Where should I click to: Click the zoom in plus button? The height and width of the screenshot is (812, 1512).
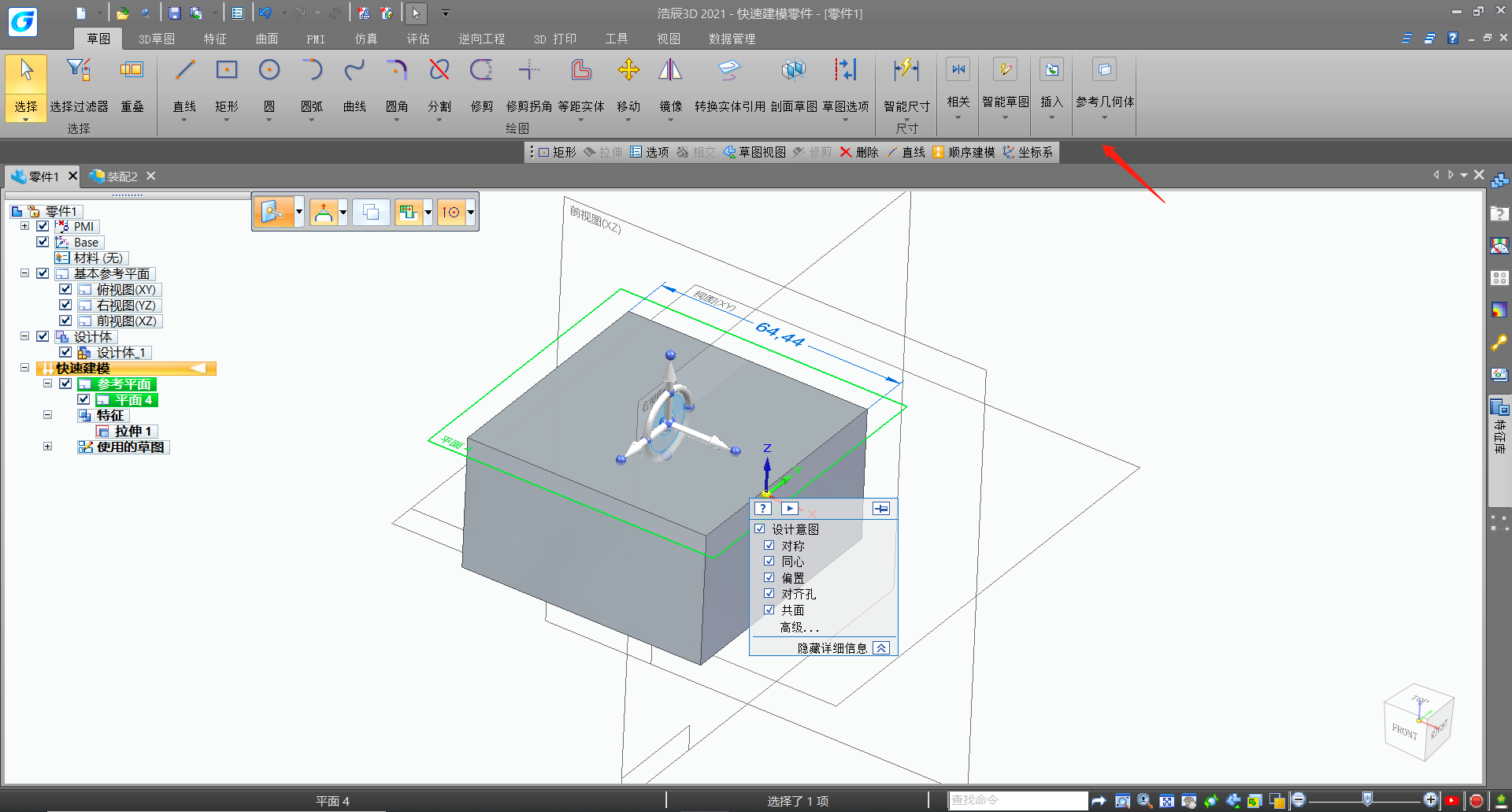click(1431, 800)
